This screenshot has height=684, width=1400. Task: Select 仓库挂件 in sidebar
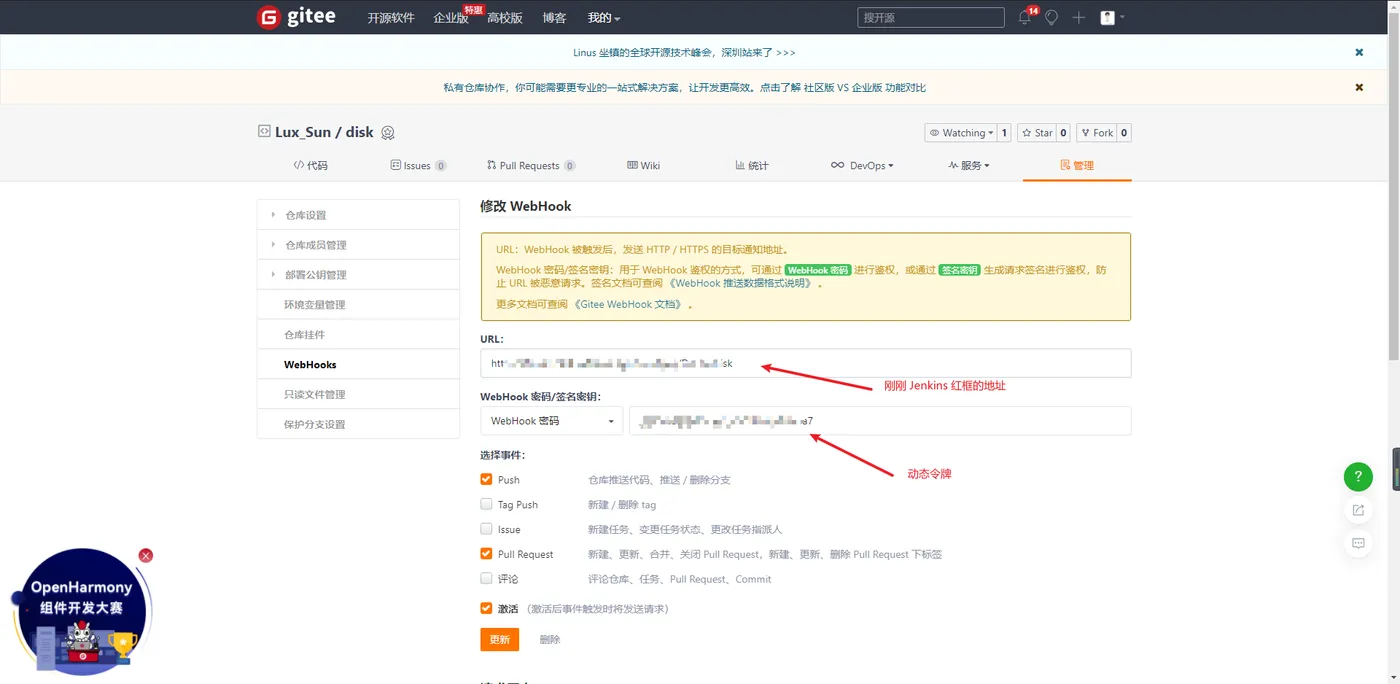point(358,335)
